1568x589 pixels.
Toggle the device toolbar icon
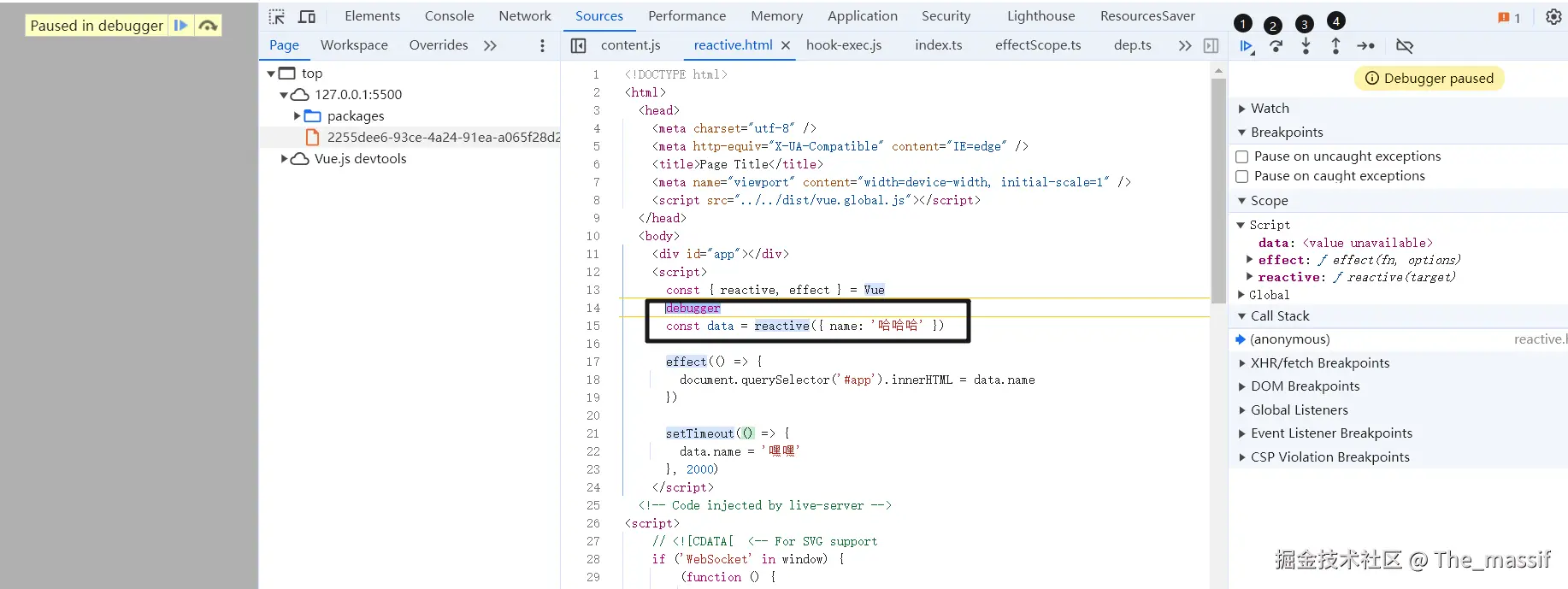coord(307,16)
